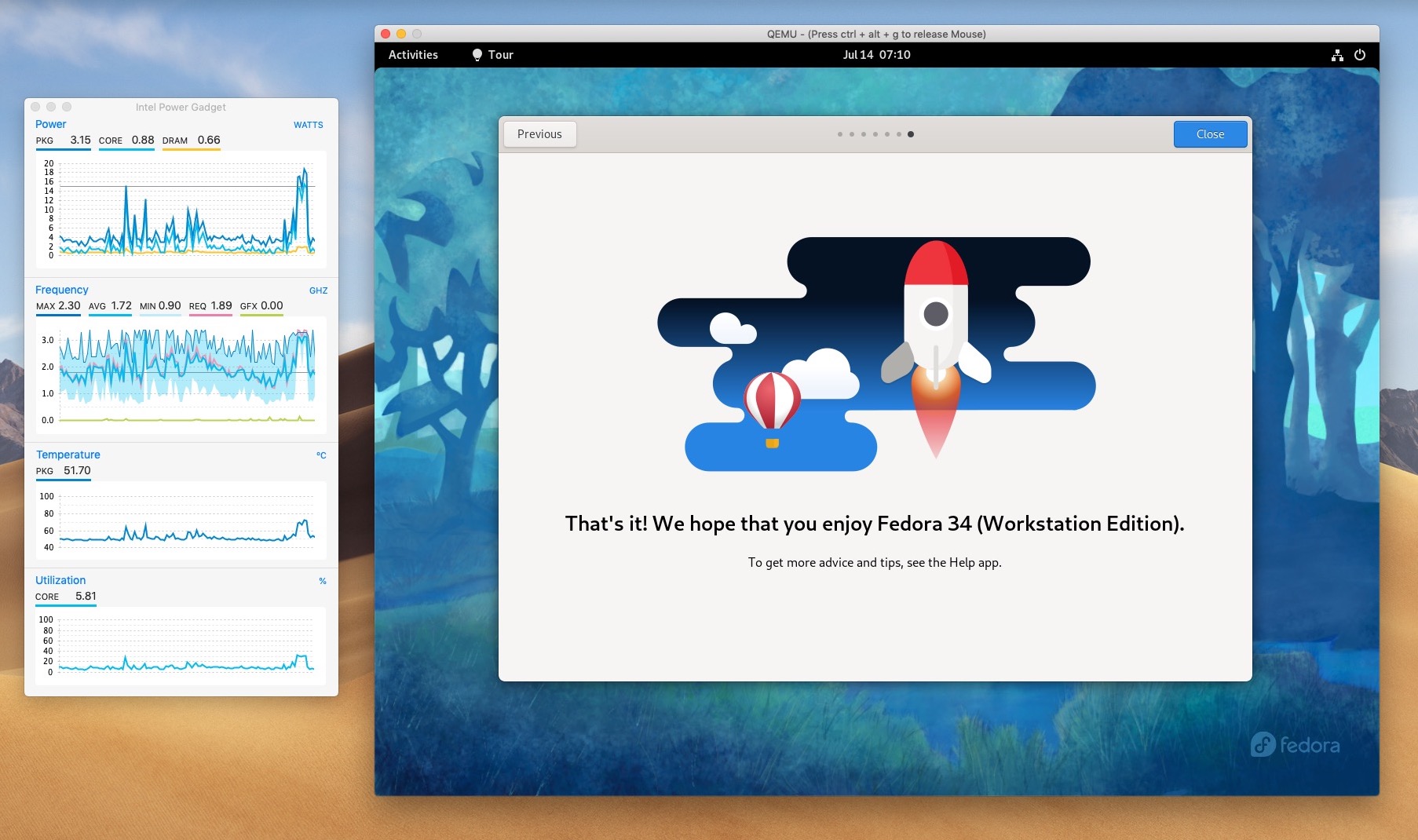This screenshot has width=1418, height=840.
Task: Click the hot air balloon in illustration
Action: [x=772, y=410]
